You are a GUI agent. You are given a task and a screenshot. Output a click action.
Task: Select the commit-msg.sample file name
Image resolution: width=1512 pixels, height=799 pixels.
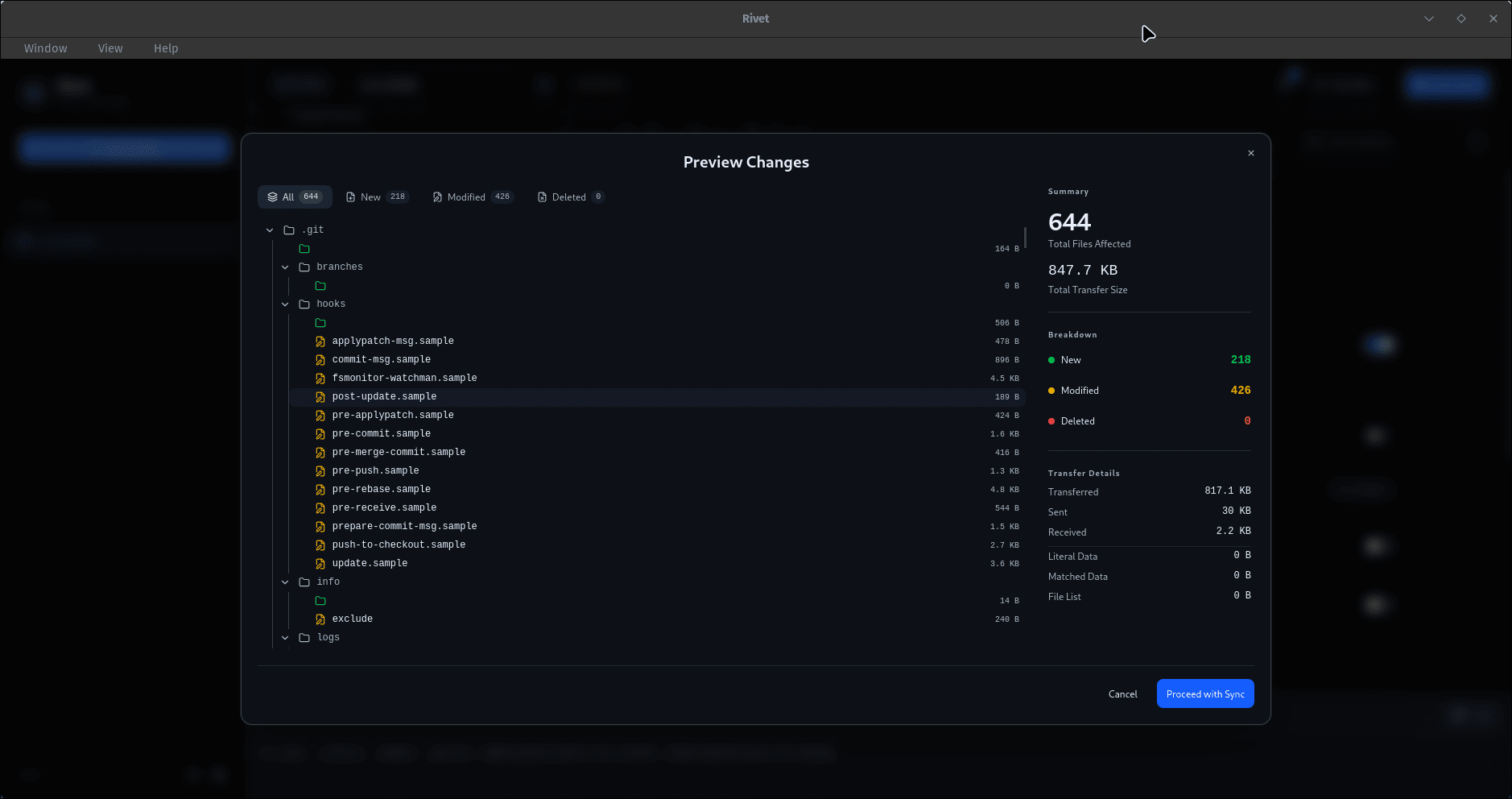pyautogui.click(x=382, y=360)
